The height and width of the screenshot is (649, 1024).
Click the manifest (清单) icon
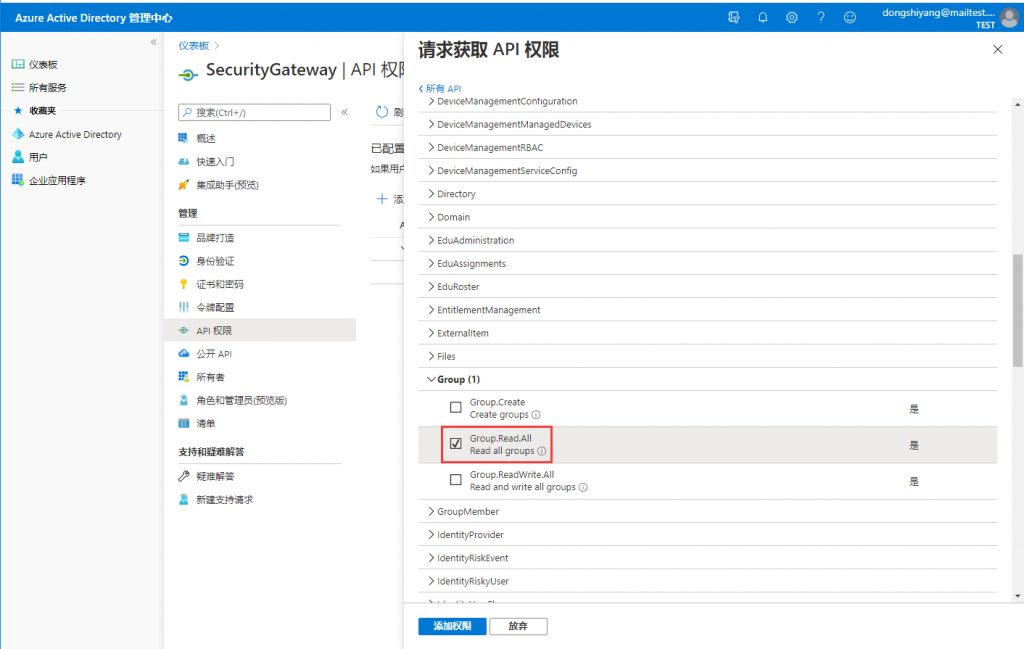click(184, 423)
